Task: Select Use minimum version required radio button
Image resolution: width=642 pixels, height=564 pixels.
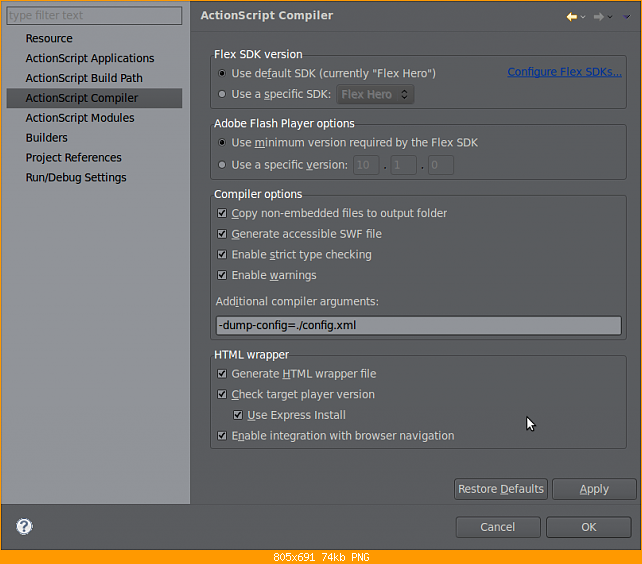Action: (222, 143)
